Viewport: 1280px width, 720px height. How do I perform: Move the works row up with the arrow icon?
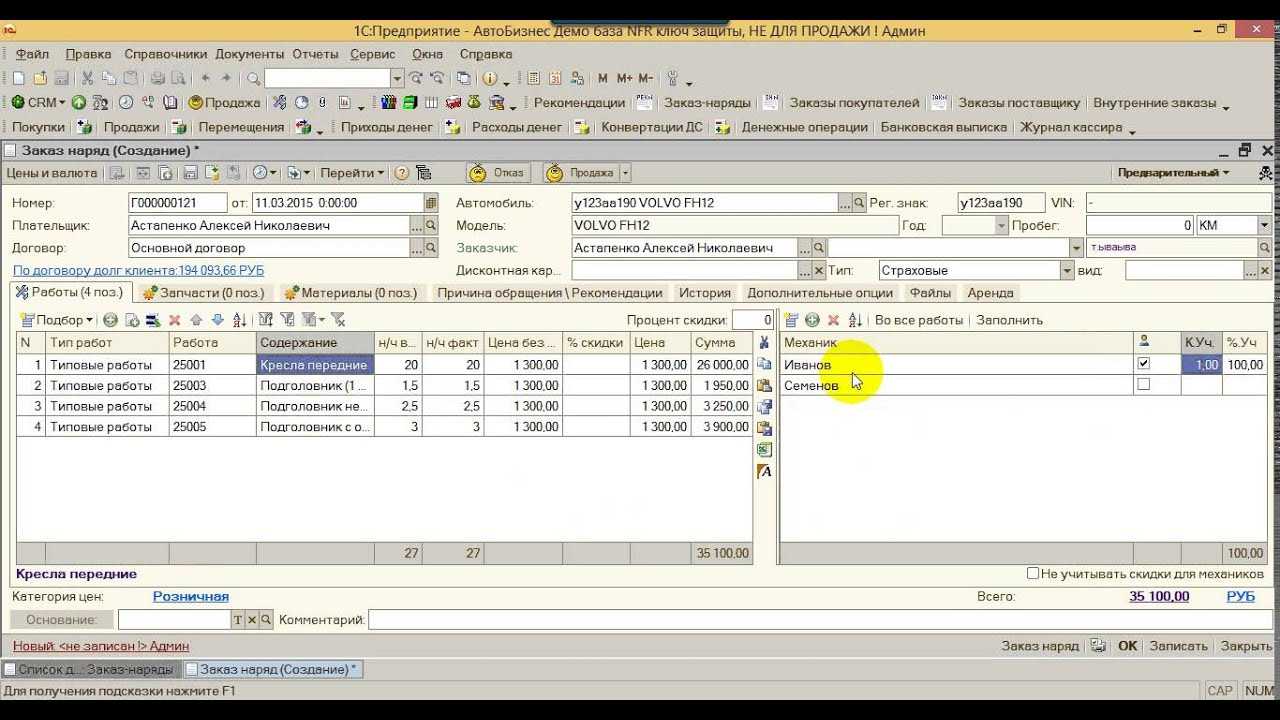(x=196, y=320)
